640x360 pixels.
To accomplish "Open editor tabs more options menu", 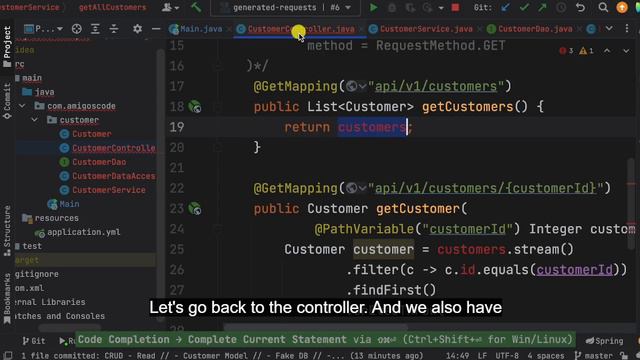I will tap(627, 29).
